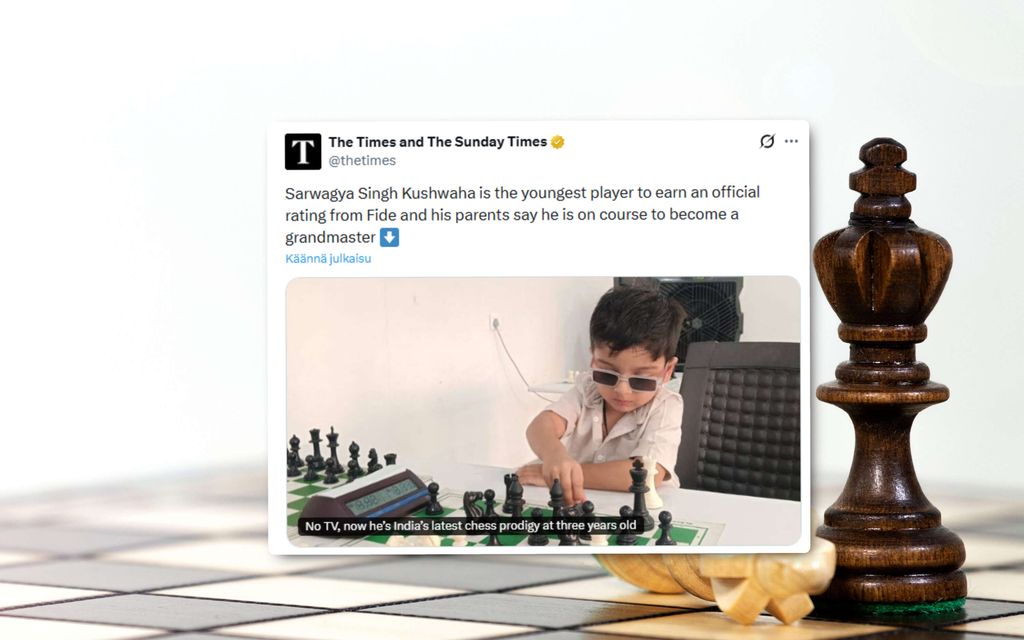
Task: Click the gold verified badge
Action: (x=557, y=142)
